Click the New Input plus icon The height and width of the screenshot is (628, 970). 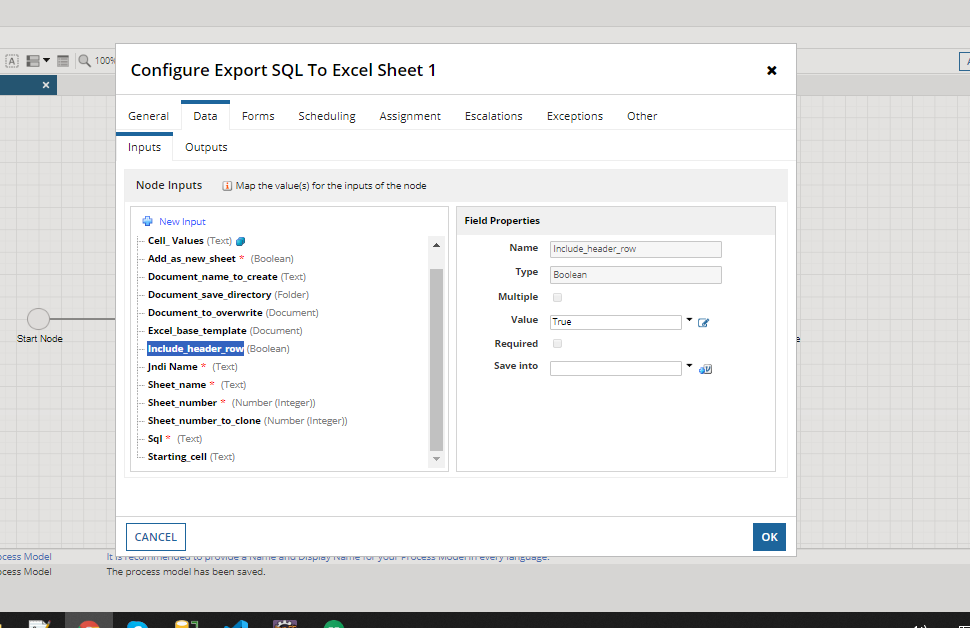[147, 221]
